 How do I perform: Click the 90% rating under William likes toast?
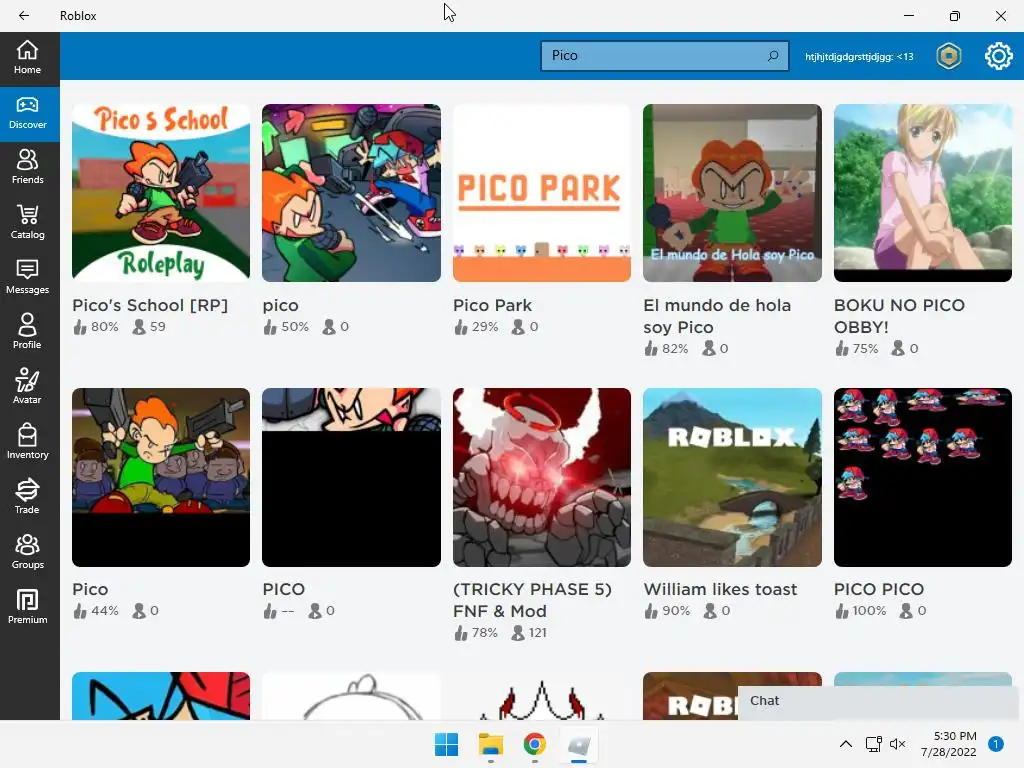(676, 611)
